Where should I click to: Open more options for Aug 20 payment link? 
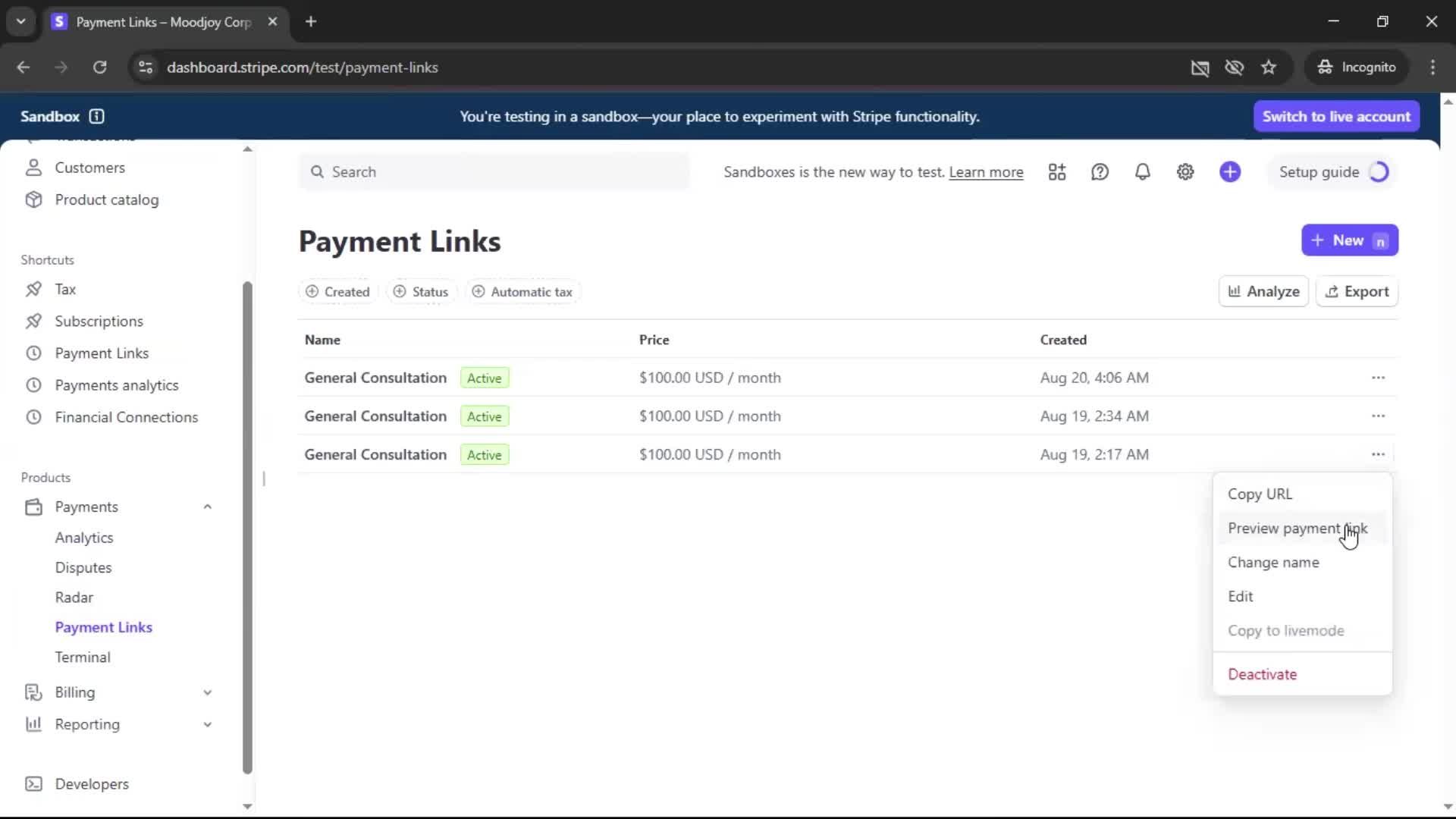pyautogui.click(x=1378, y=378)
